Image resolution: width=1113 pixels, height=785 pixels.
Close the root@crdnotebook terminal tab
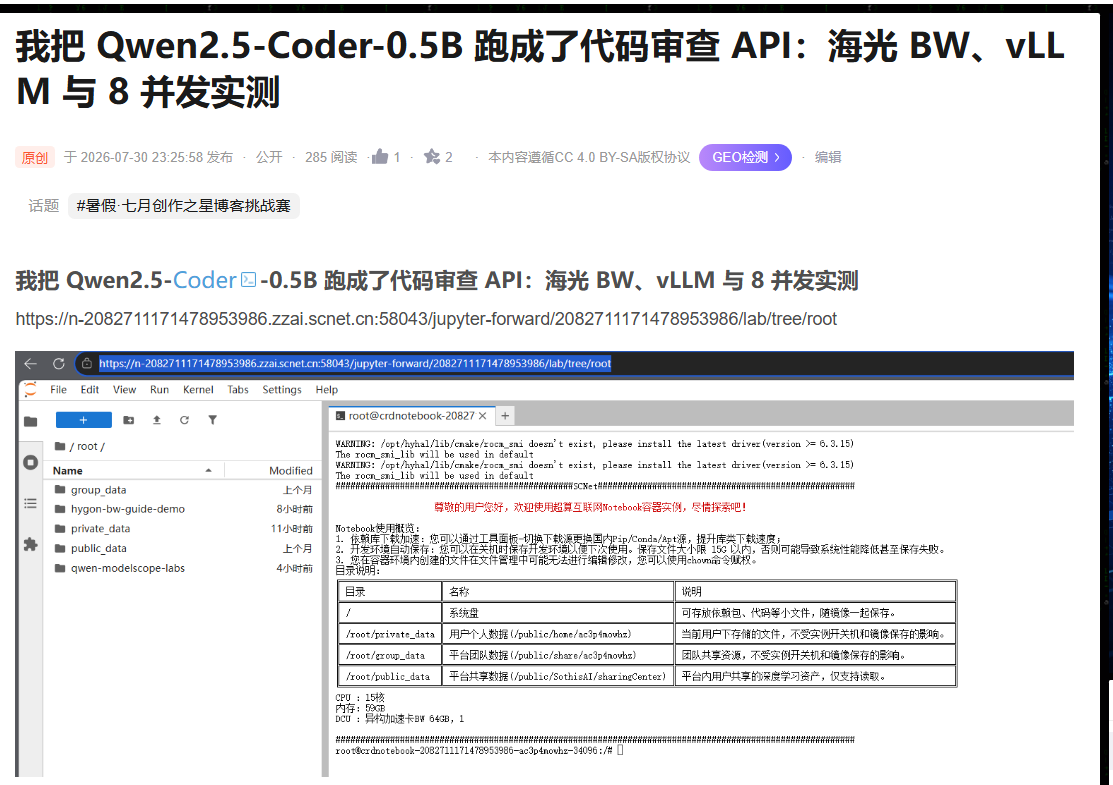coord(483,416)
